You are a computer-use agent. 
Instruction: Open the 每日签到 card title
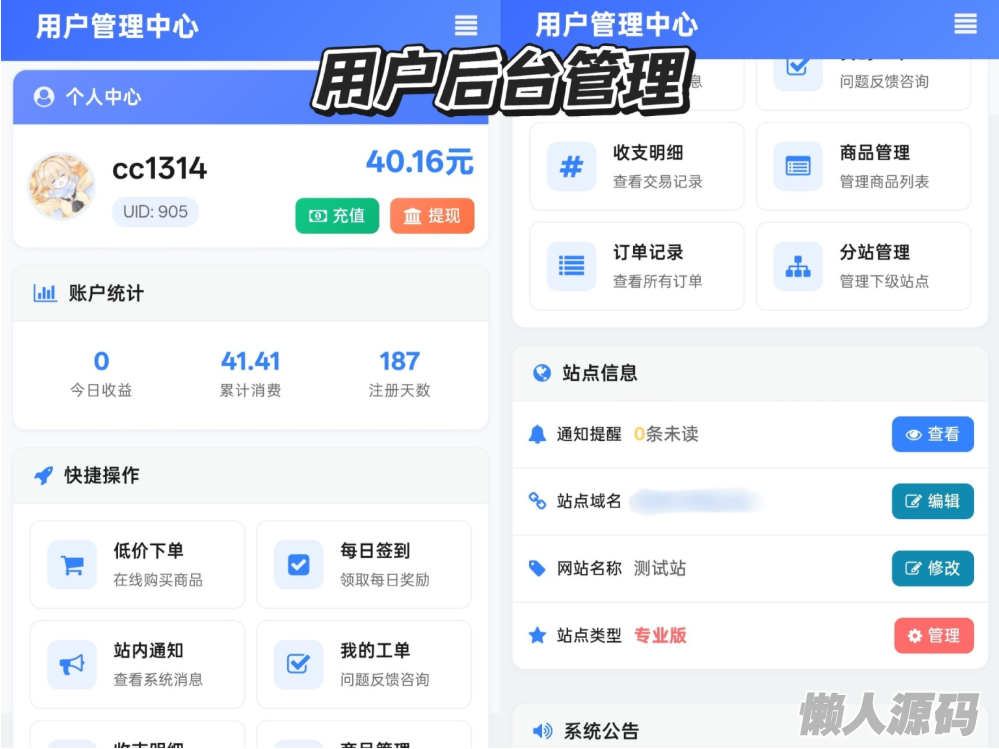coord(375,550)
